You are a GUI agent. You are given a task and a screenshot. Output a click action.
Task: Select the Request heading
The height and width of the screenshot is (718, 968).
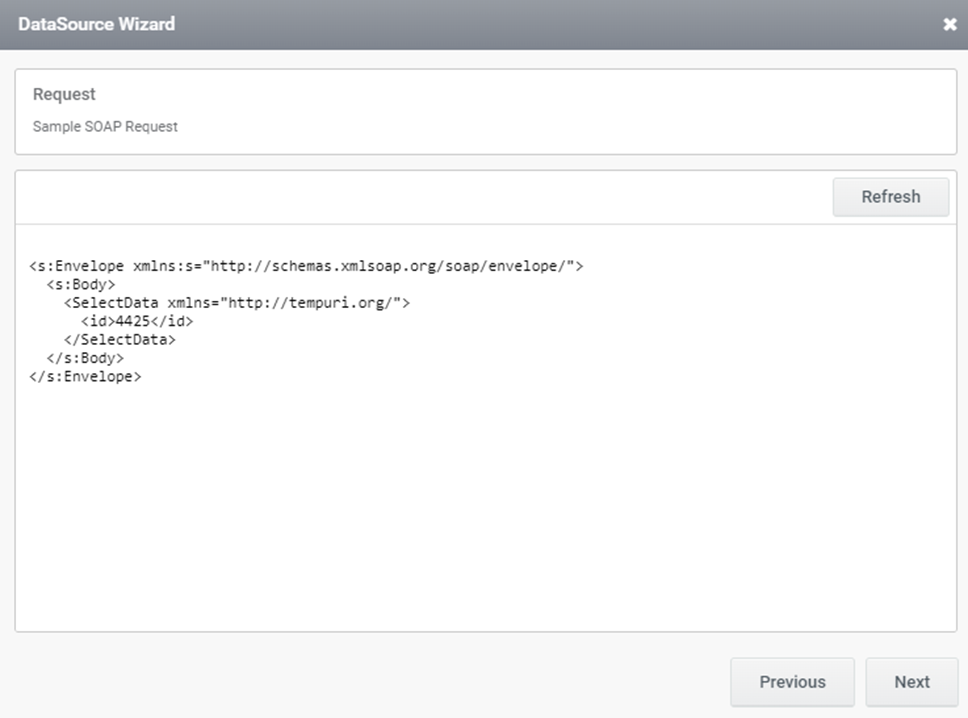click(x=64, y=94)
